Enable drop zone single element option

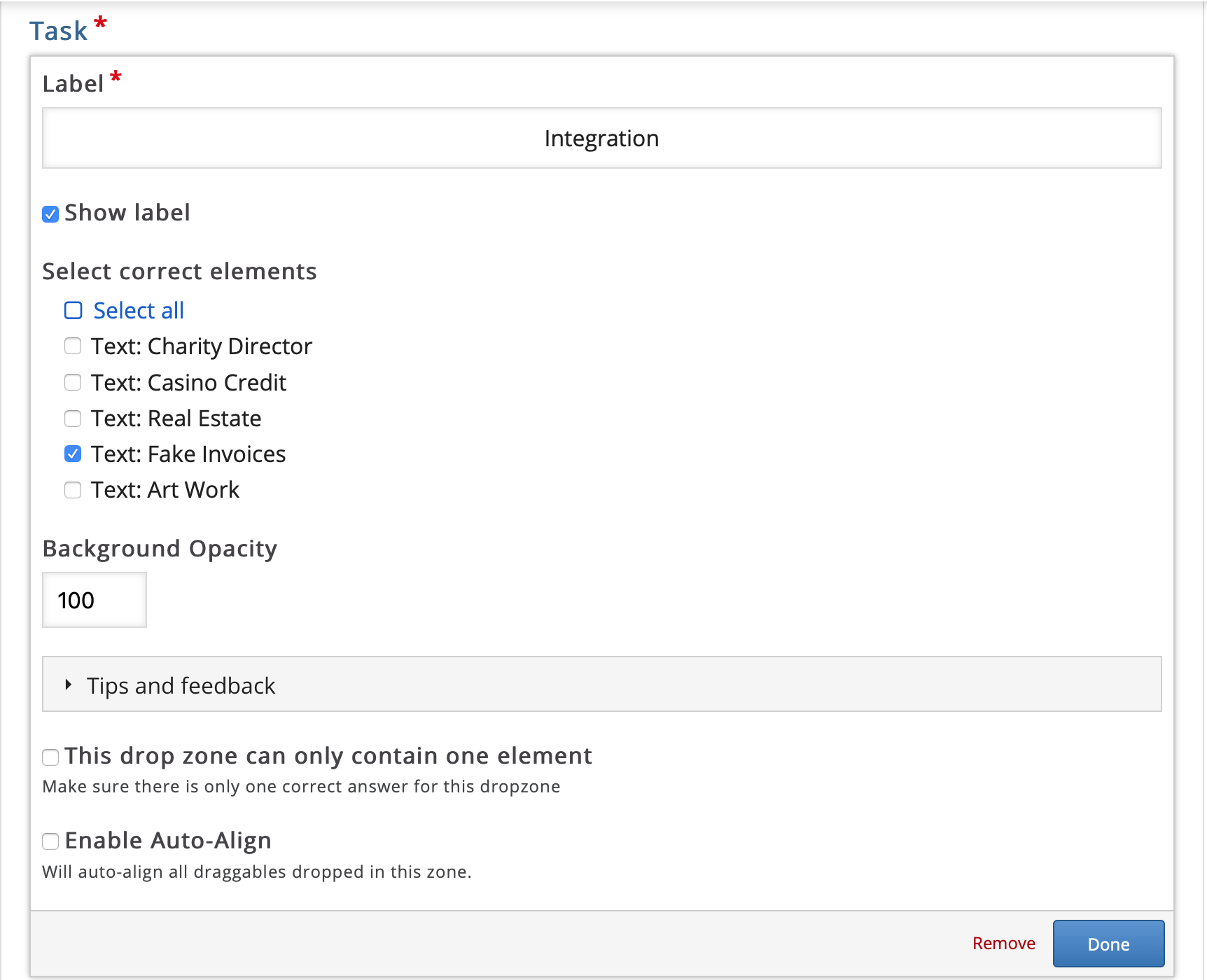[x=50, y=757]
